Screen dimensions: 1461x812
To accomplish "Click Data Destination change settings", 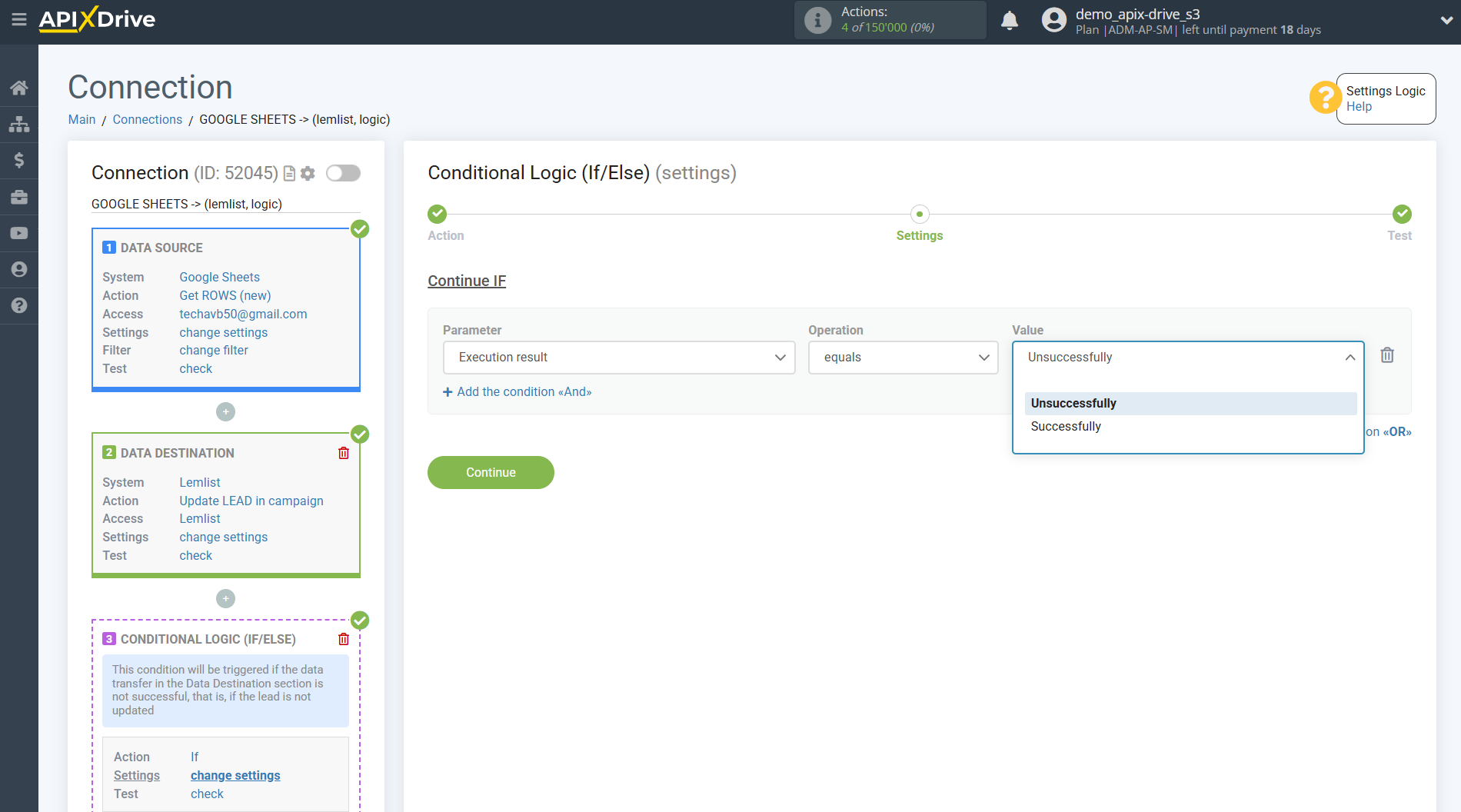I will 224,537.
